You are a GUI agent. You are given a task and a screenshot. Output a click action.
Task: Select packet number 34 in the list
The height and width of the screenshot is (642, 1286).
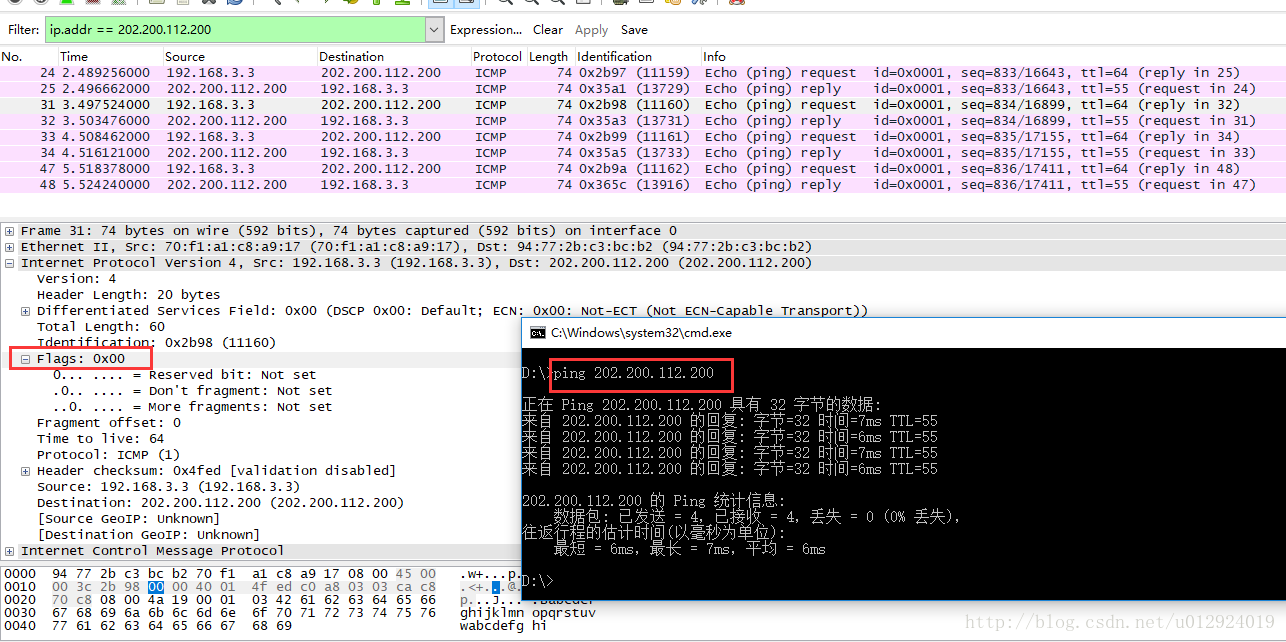tap(643, 153)
